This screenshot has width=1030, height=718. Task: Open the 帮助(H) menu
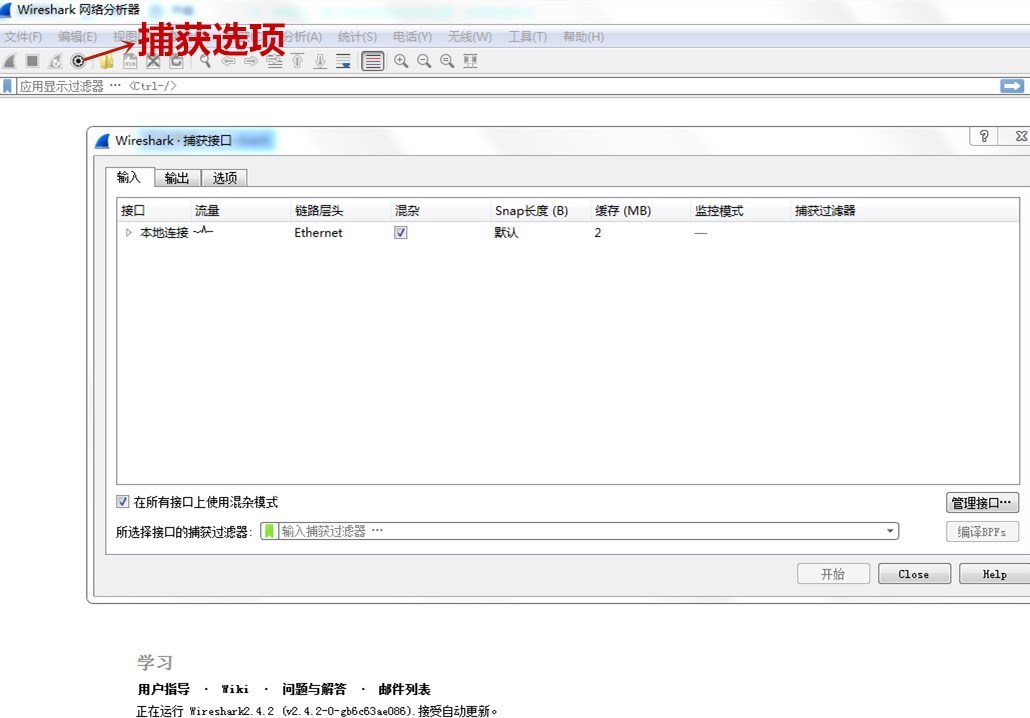[583, 37]
